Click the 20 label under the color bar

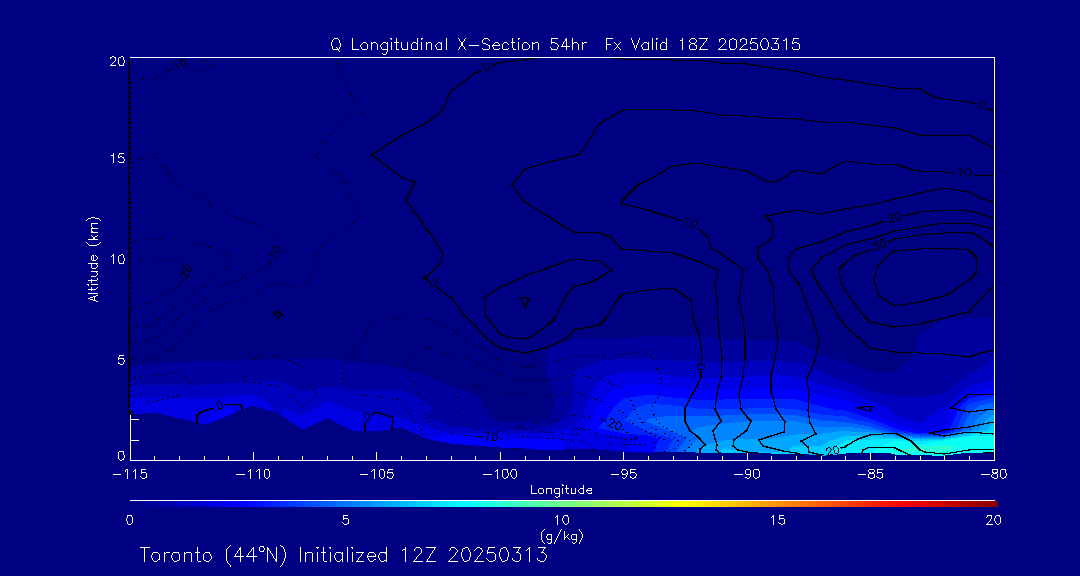[993, 521]
